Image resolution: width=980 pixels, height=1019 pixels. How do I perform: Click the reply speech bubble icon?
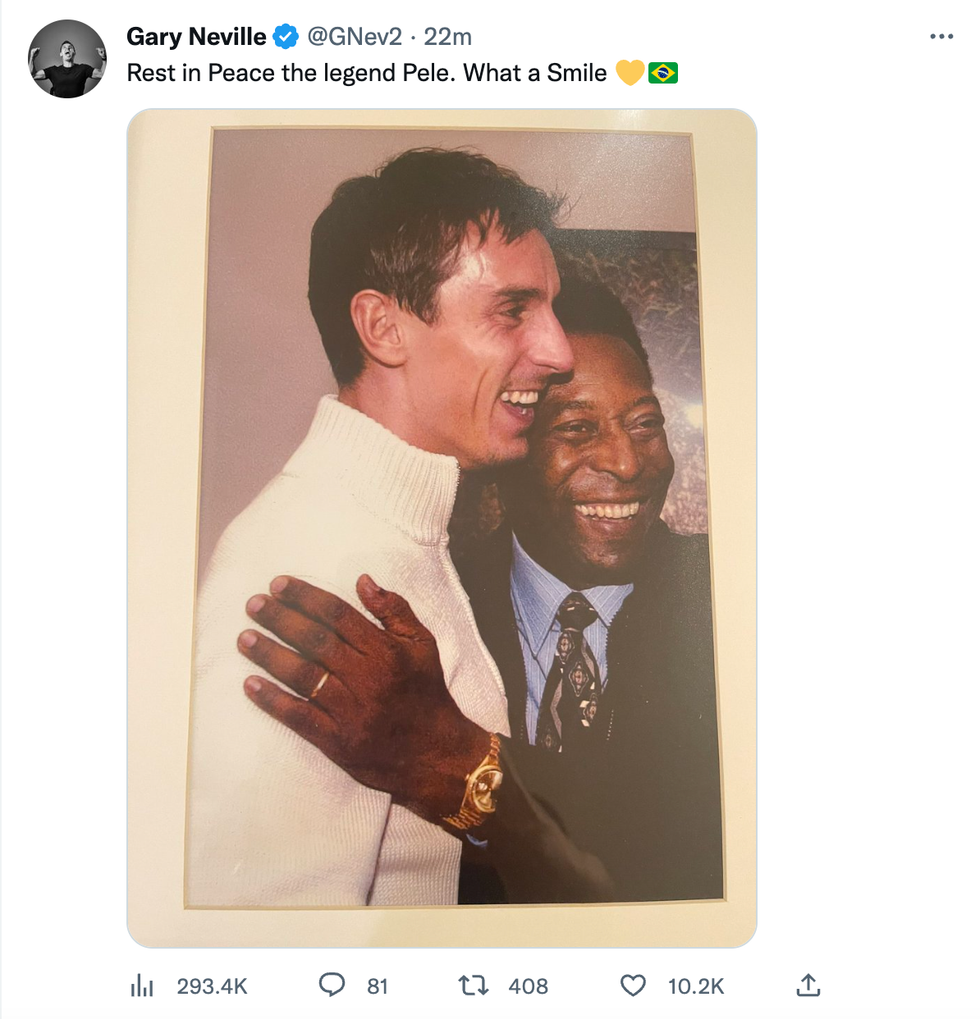[x=331, y=985]
